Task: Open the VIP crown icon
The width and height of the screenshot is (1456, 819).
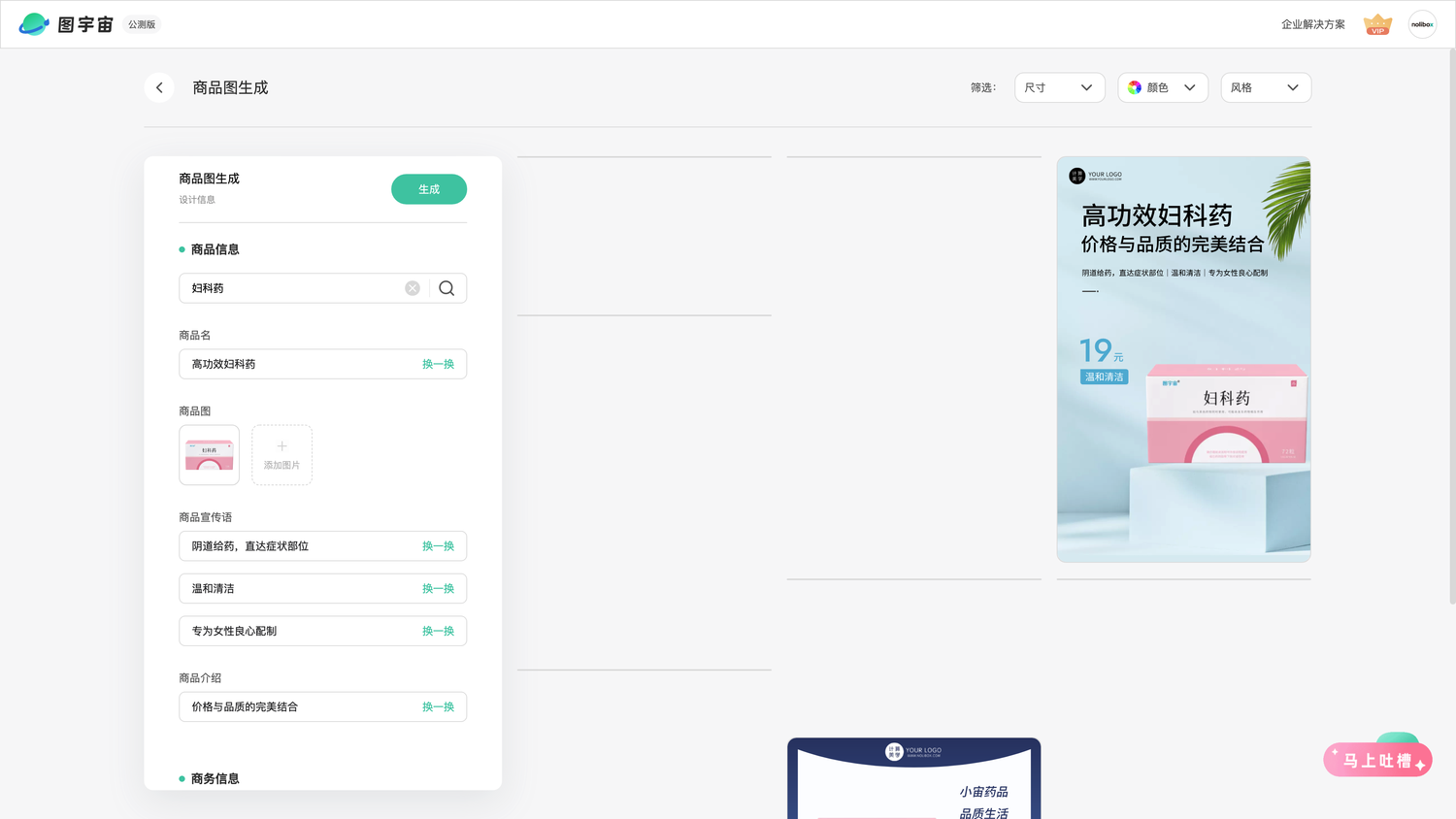Action: tap(1377, 24)
